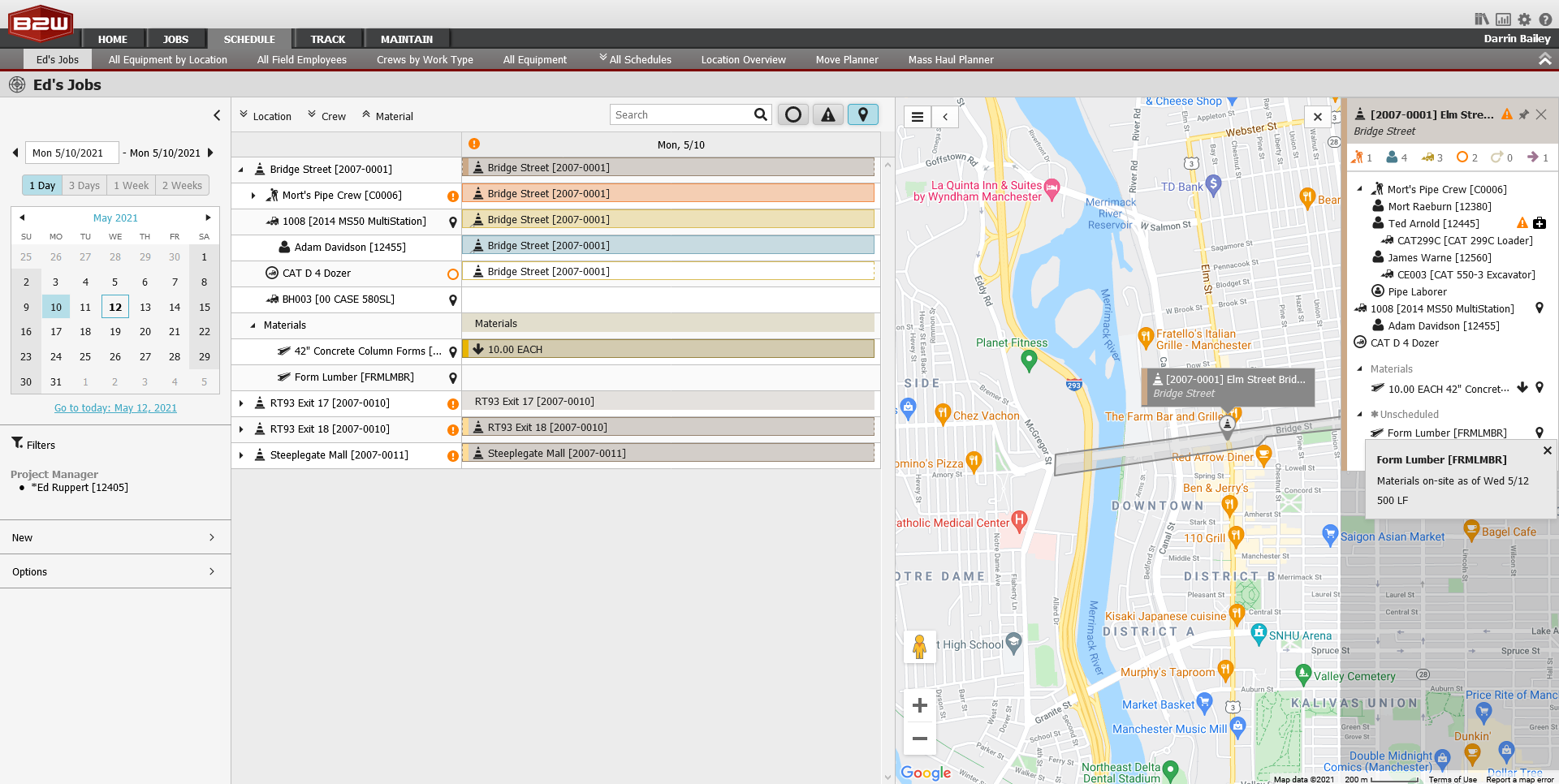Screen dimensions: 1559x784
Task: Collapse the Materials group in schedule
Action: pos(253,325)
